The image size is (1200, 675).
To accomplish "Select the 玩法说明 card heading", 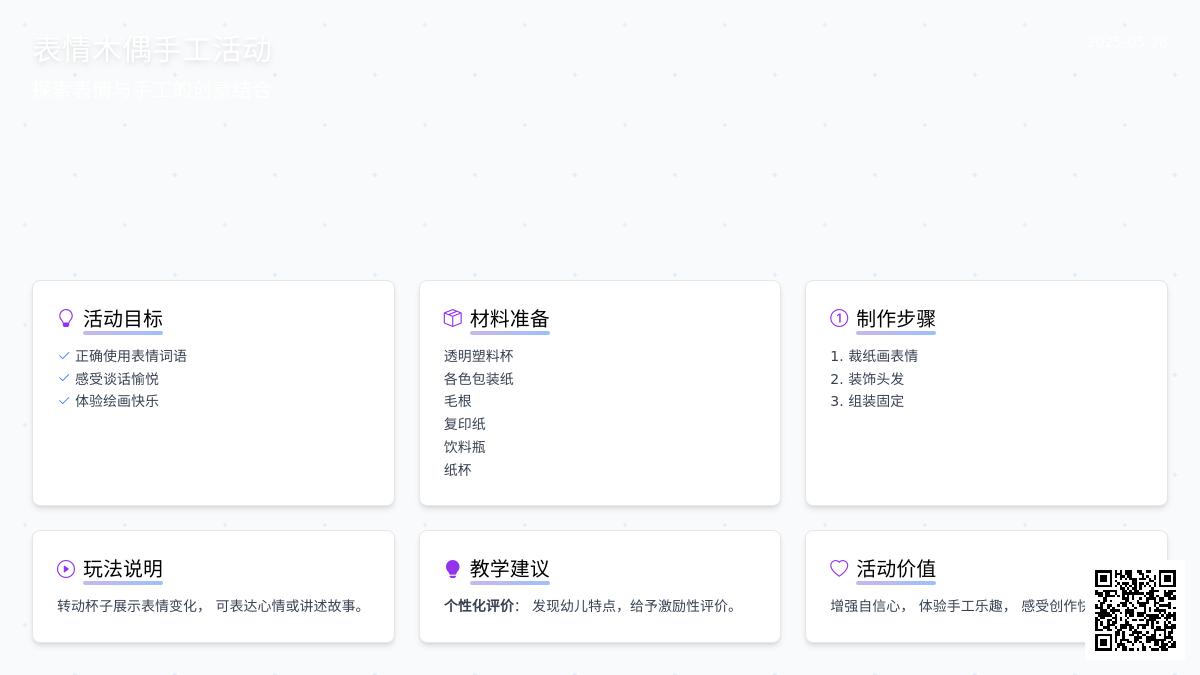I will pos(123,569).
